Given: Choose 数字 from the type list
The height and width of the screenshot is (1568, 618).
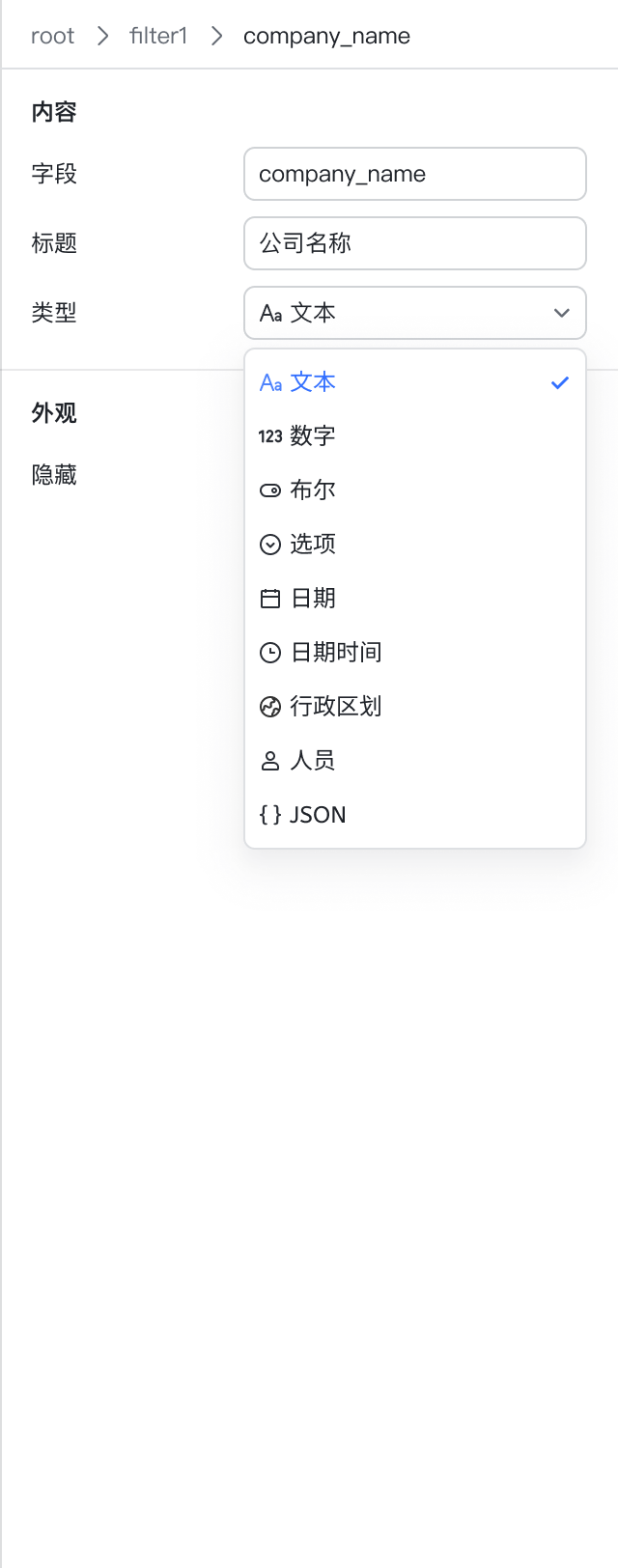Looking at the screenshot, I should tap(415, 436).
